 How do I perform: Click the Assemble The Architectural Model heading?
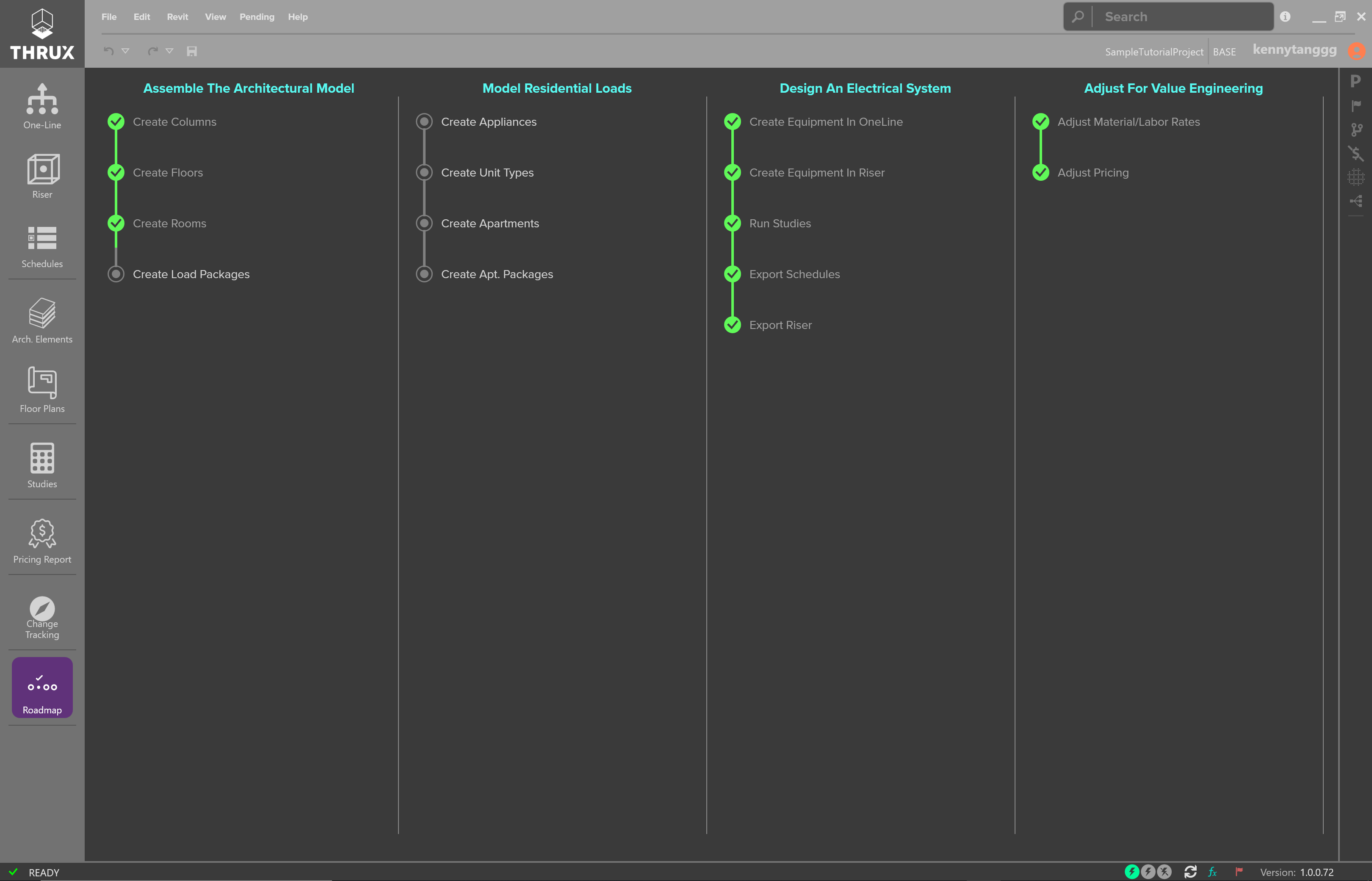pos(248,88)
